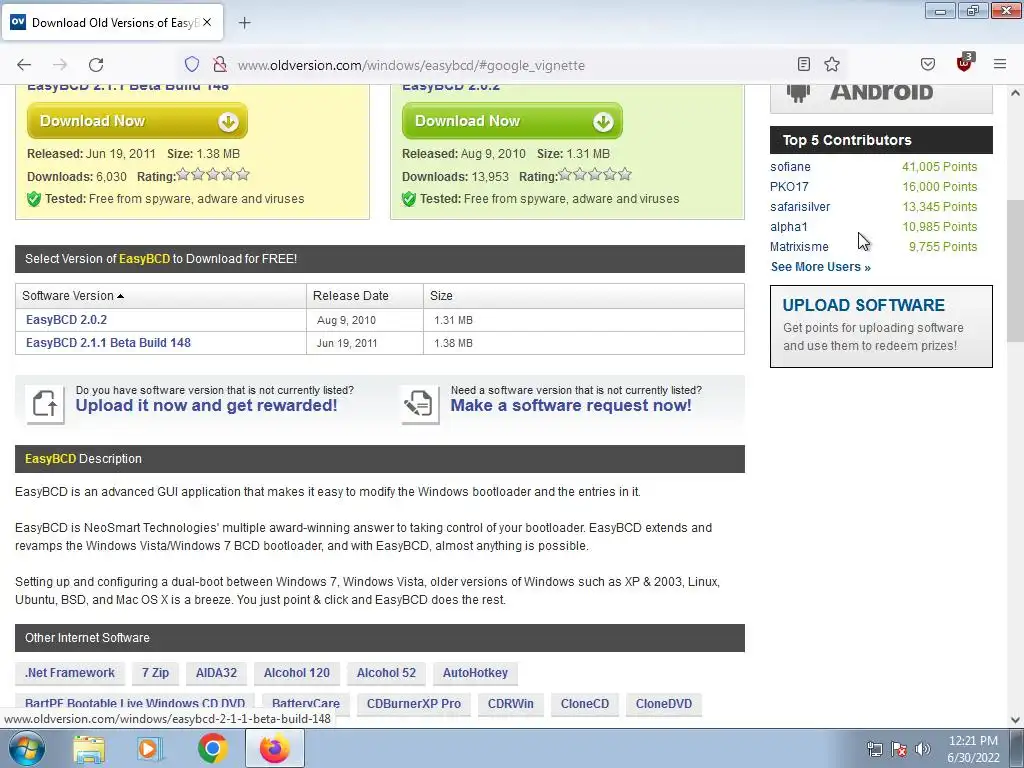Open the uBlock Origin extension icon
The image size is (1024, 768).
[965, 63]
